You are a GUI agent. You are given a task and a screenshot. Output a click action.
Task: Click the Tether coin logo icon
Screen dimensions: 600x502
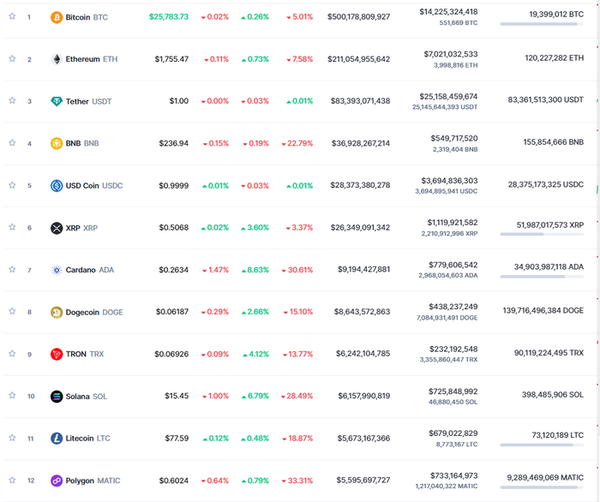point(56,101)
